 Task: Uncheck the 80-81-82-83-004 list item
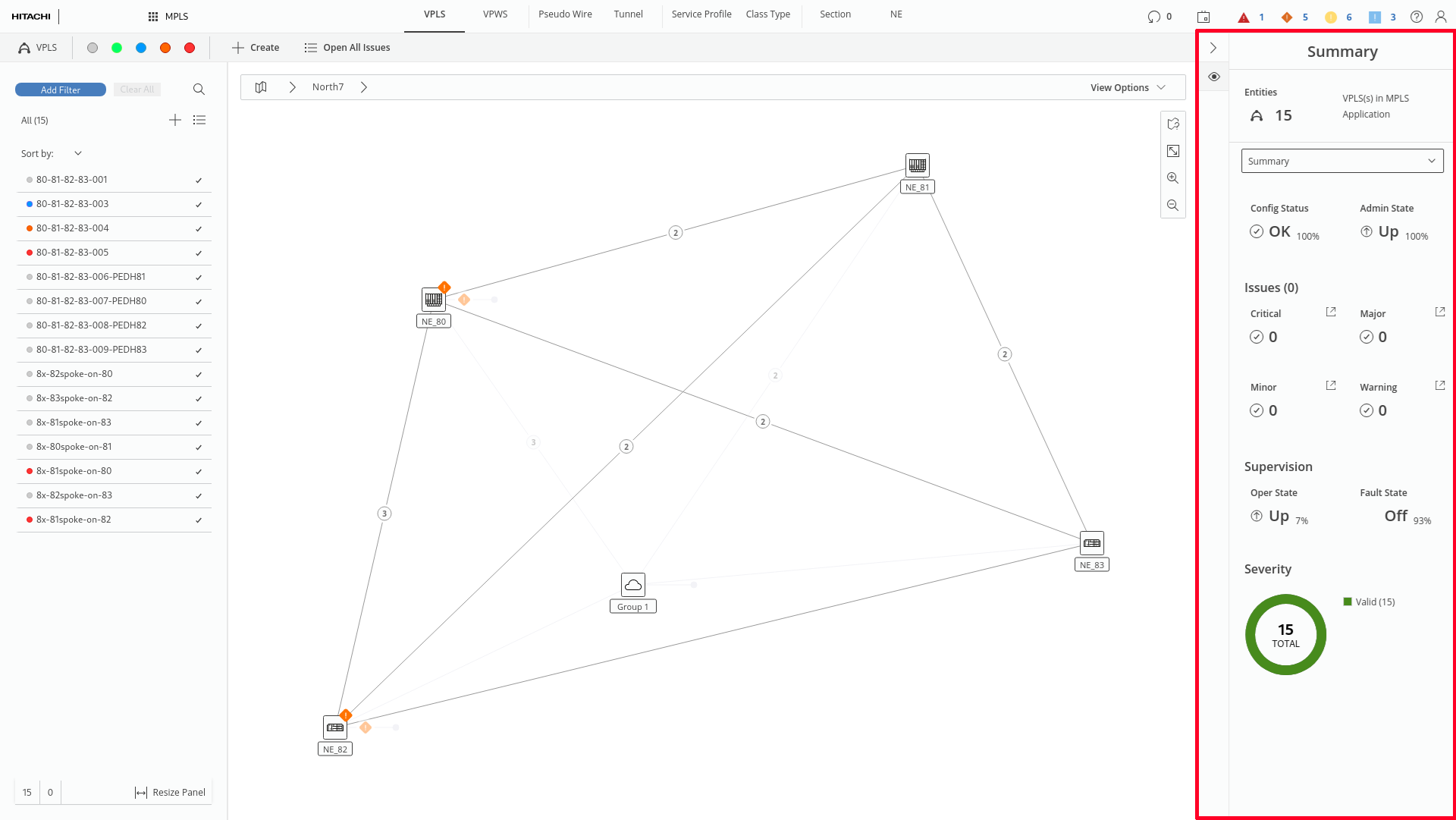(199, 229)
